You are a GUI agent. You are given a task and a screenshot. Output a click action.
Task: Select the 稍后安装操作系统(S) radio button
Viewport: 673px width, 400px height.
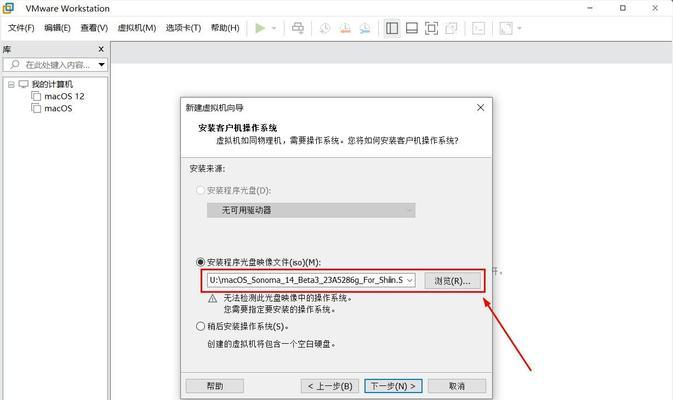tap(200, 326)
